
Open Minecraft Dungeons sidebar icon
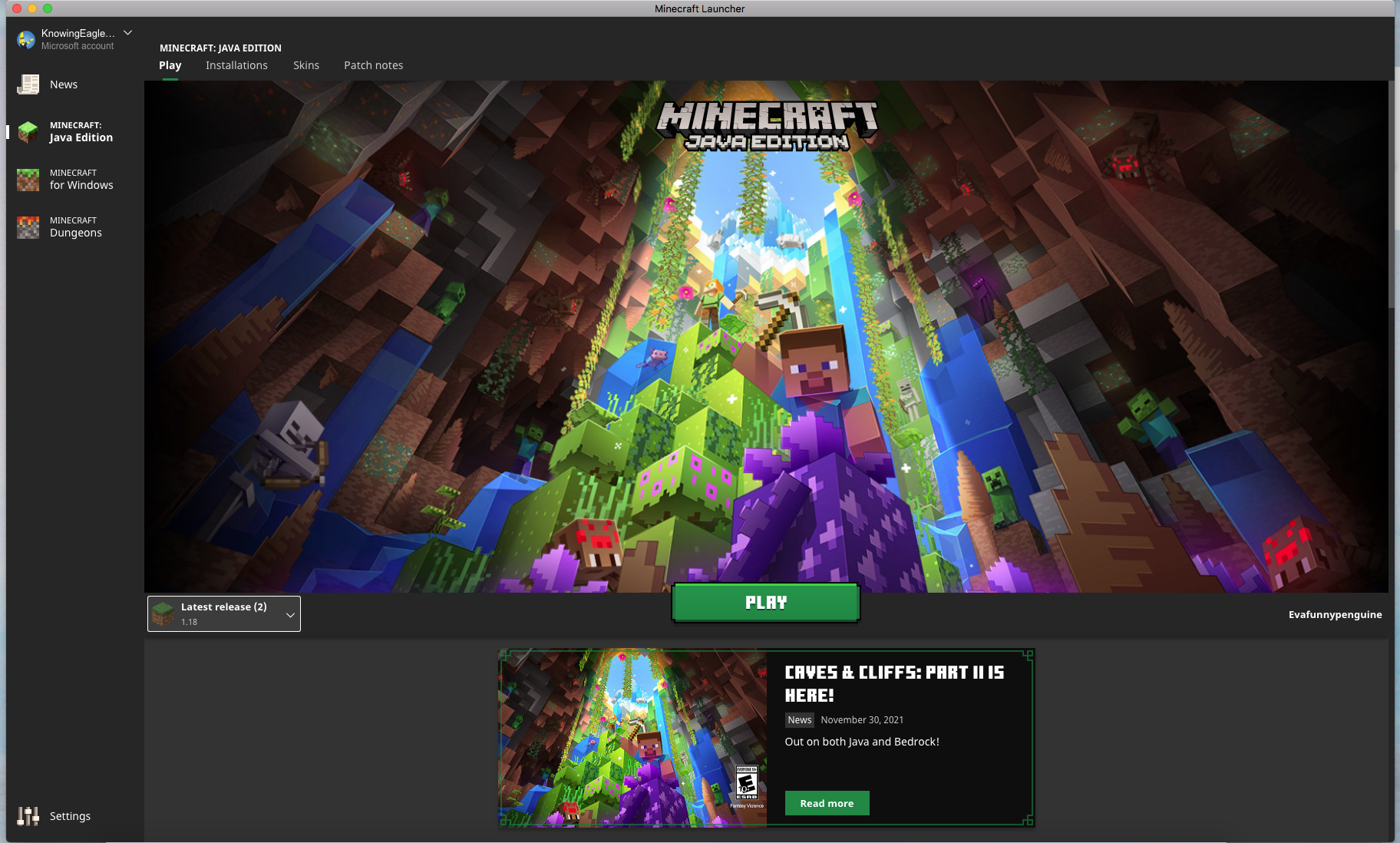(x=28, y=227)
